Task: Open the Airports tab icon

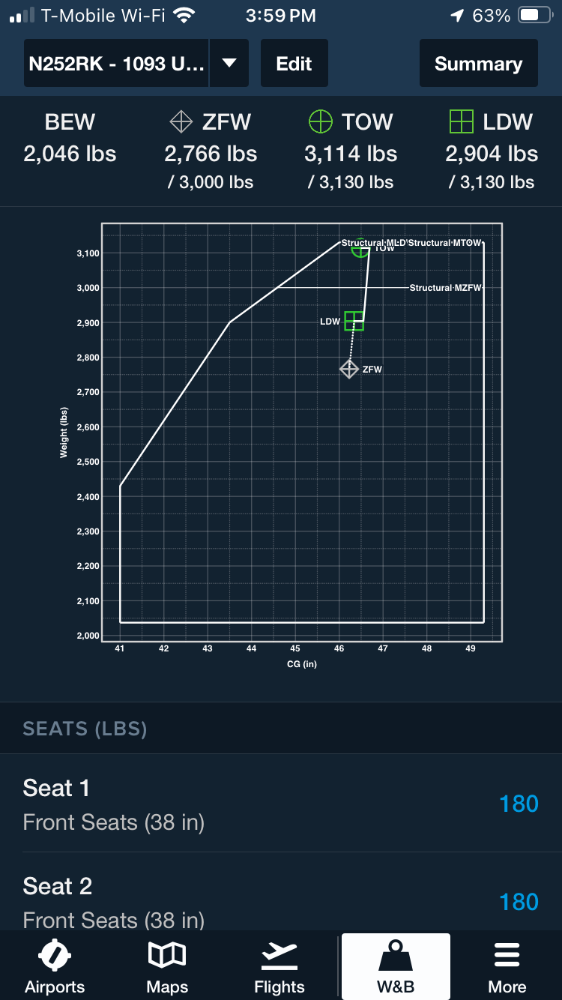Action: [x=54, y=956]
